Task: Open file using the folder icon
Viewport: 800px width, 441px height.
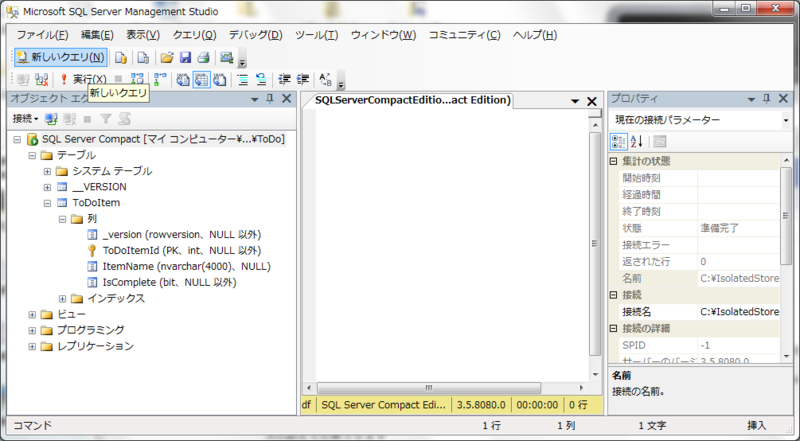Action: point(167,58)
